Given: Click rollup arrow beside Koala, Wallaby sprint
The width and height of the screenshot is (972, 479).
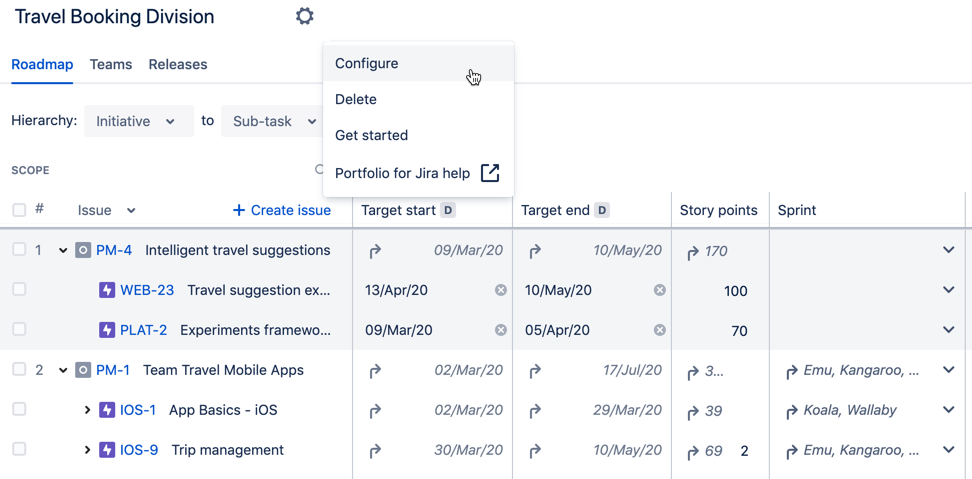Looking at the screenshot, I should [792, 411].
